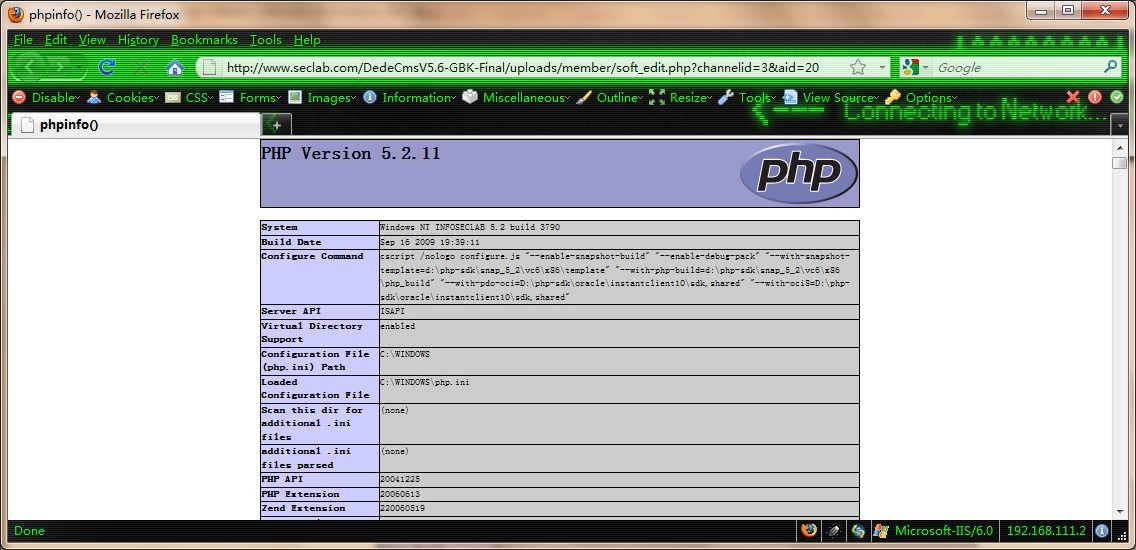Click the vertical scrollbar thumb
The width and height of the screenshot is (1136, 550).
(x=1120, y=162)
